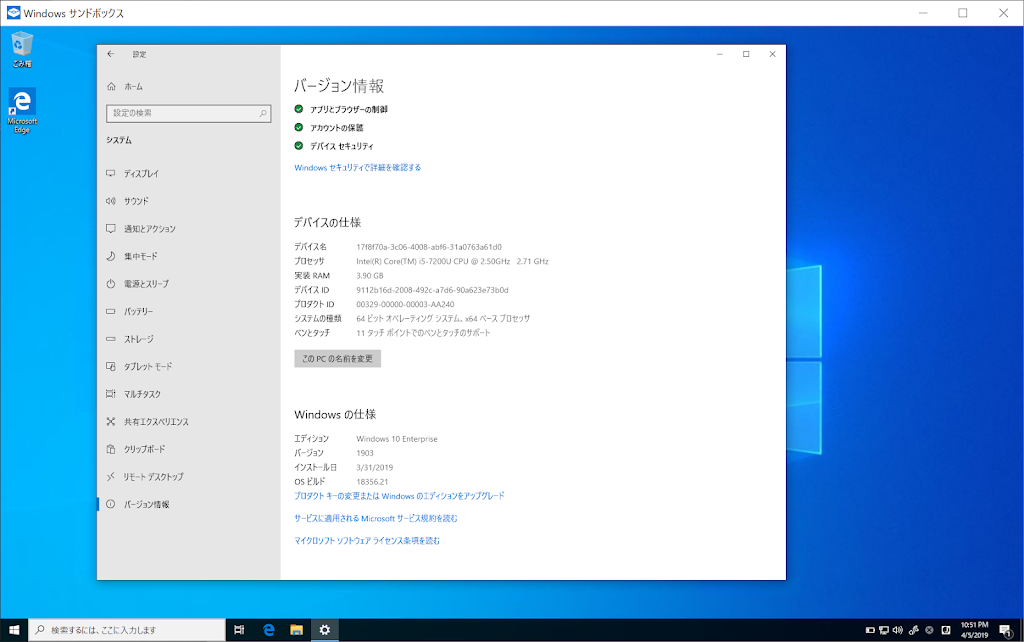Click the install date 3/31/2019
This screenshot has height=642, width=1024.
coord(374,468)
